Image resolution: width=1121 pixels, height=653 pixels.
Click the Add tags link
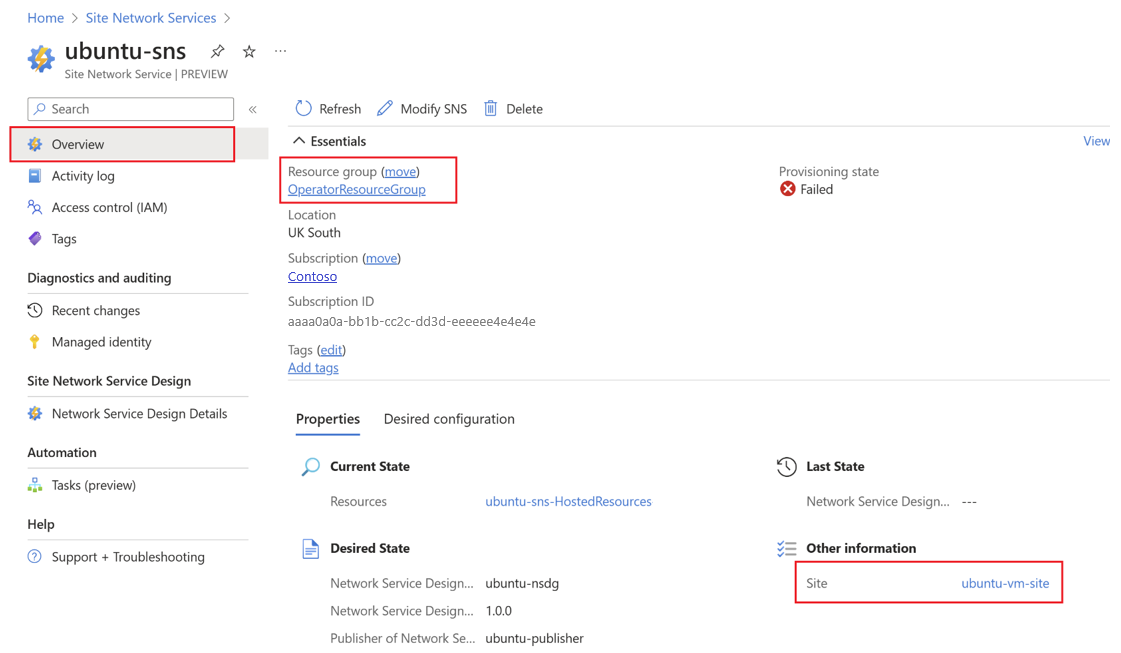click(x=313, y=368)
